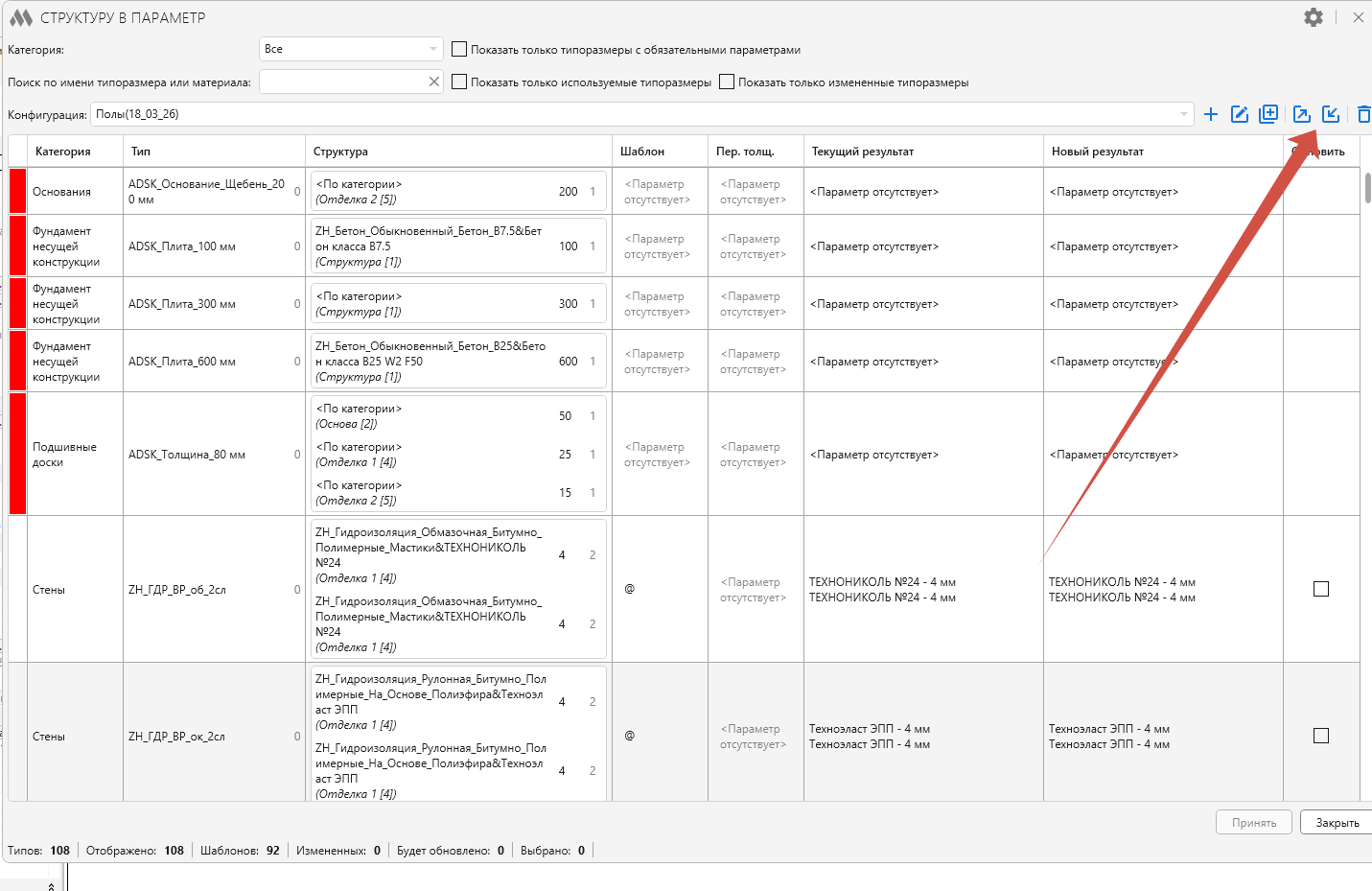This screenshot has height=891, width=1372.
Task: Click the Отделка 2 [5] layer with thickness 15
Action: [458, 493]
